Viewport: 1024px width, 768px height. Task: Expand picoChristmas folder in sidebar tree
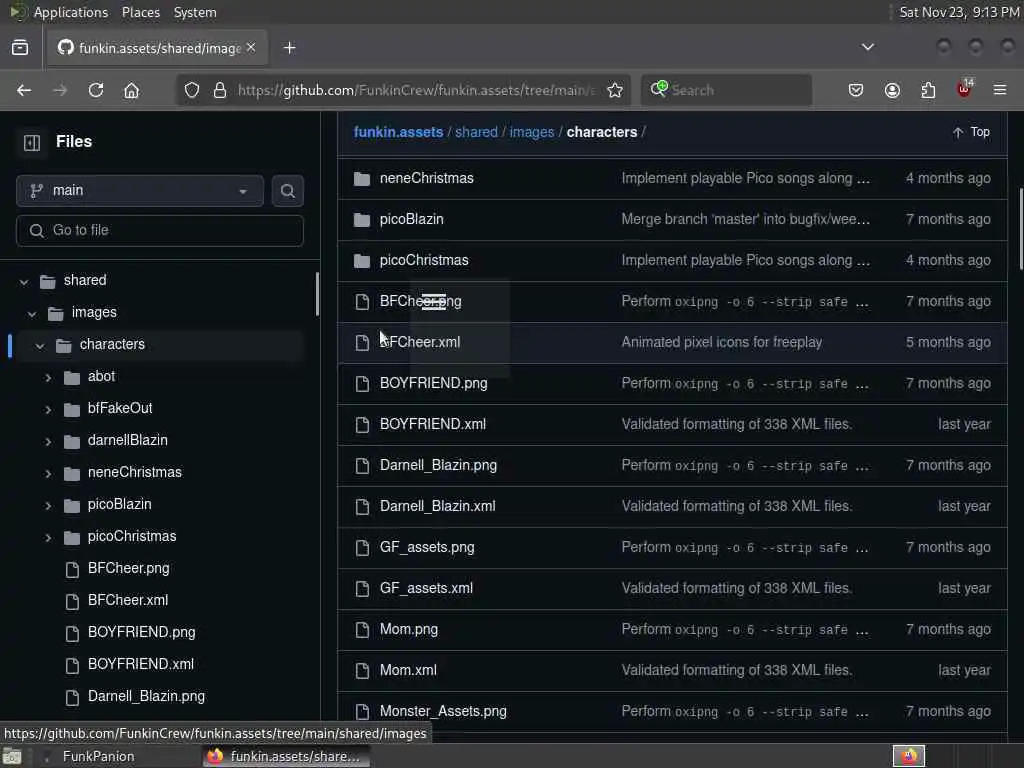48,537
